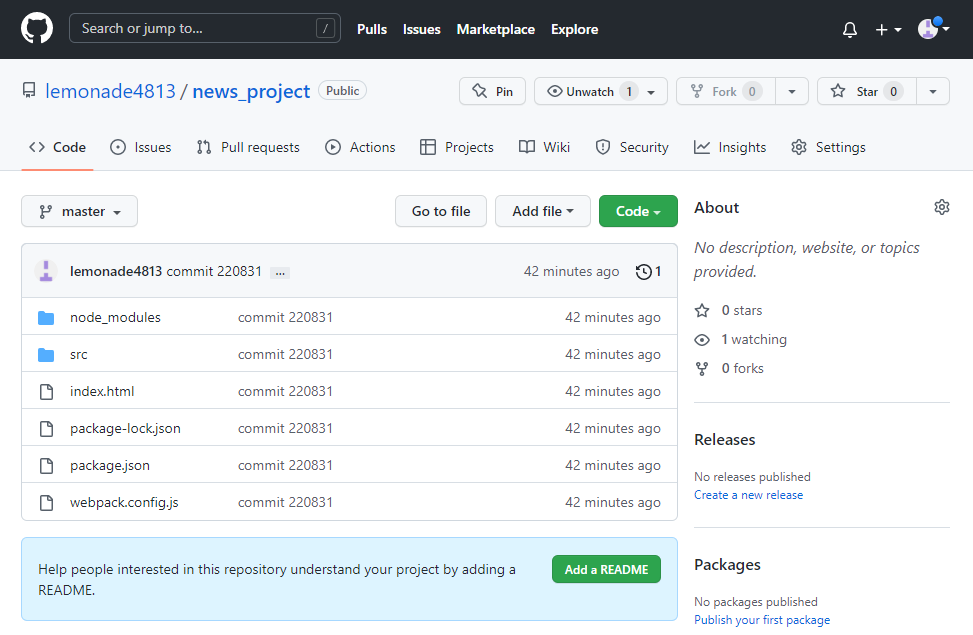Switch to the Projects tab
Screen dimensions: 973x635
(457, 147)
